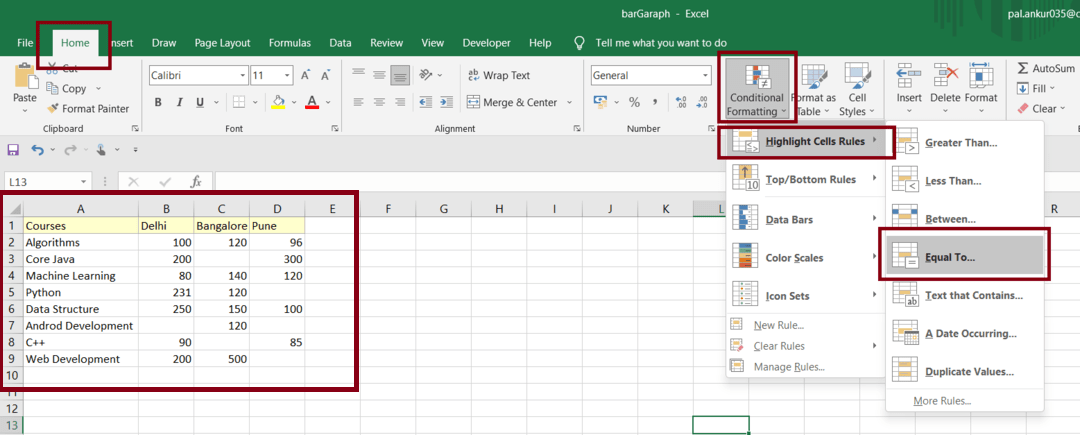
Task: Open the File tab
Action: [25, 43]
